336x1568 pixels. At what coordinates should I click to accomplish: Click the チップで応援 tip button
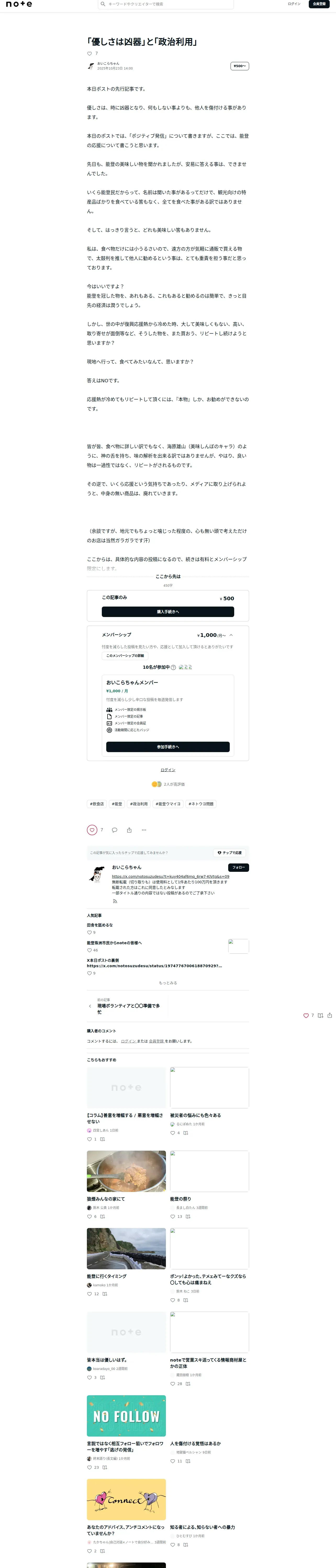[229, 853]
